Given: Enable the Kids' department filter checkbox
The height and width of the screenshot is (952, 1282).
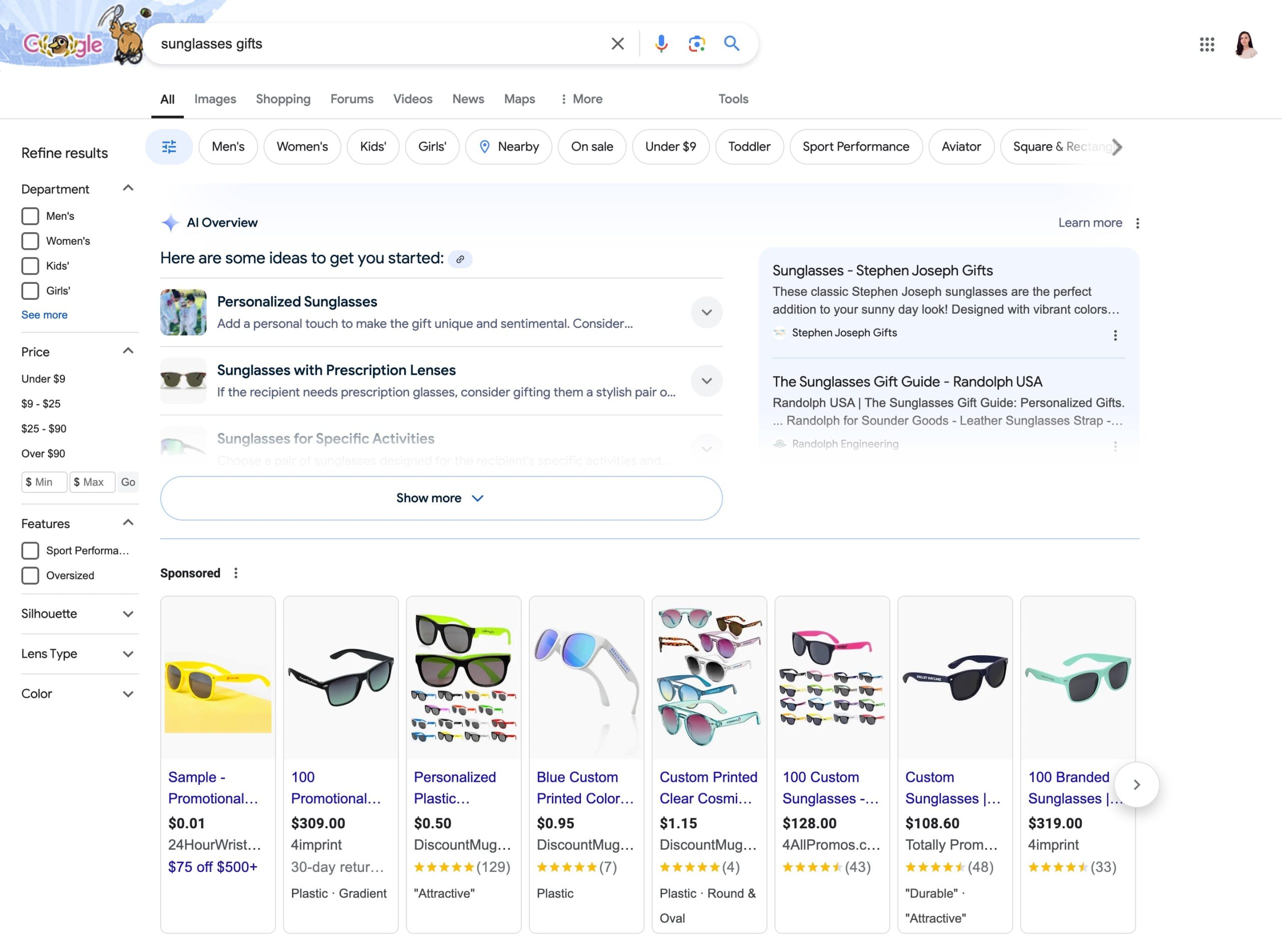Looking at the screenshot, I should pyautogui.click(x=30, y=265).
